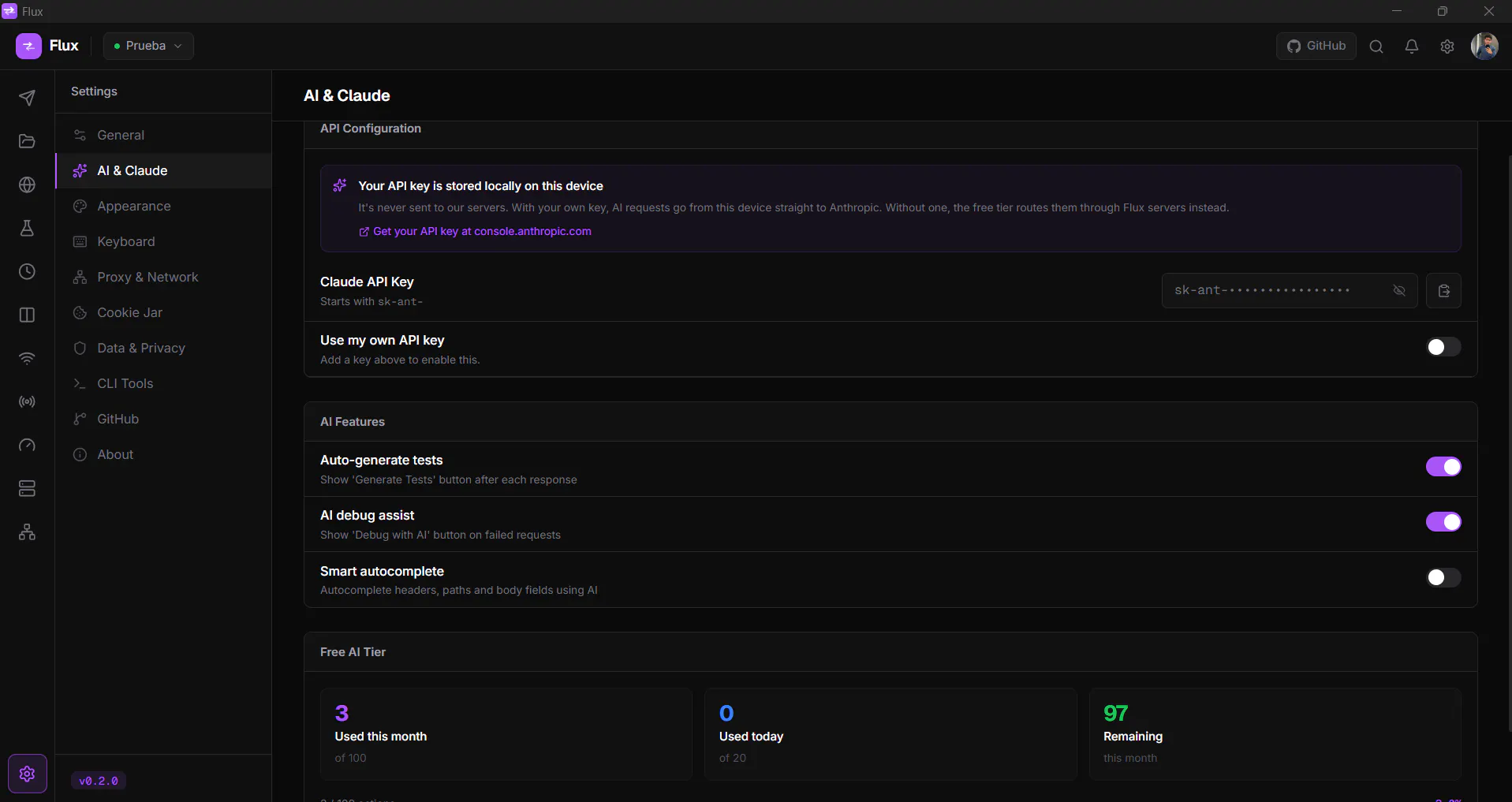The height and width of the screenshot is (802, 1512).
Task: Open Keyboard settings
Action: pos(163,241)
